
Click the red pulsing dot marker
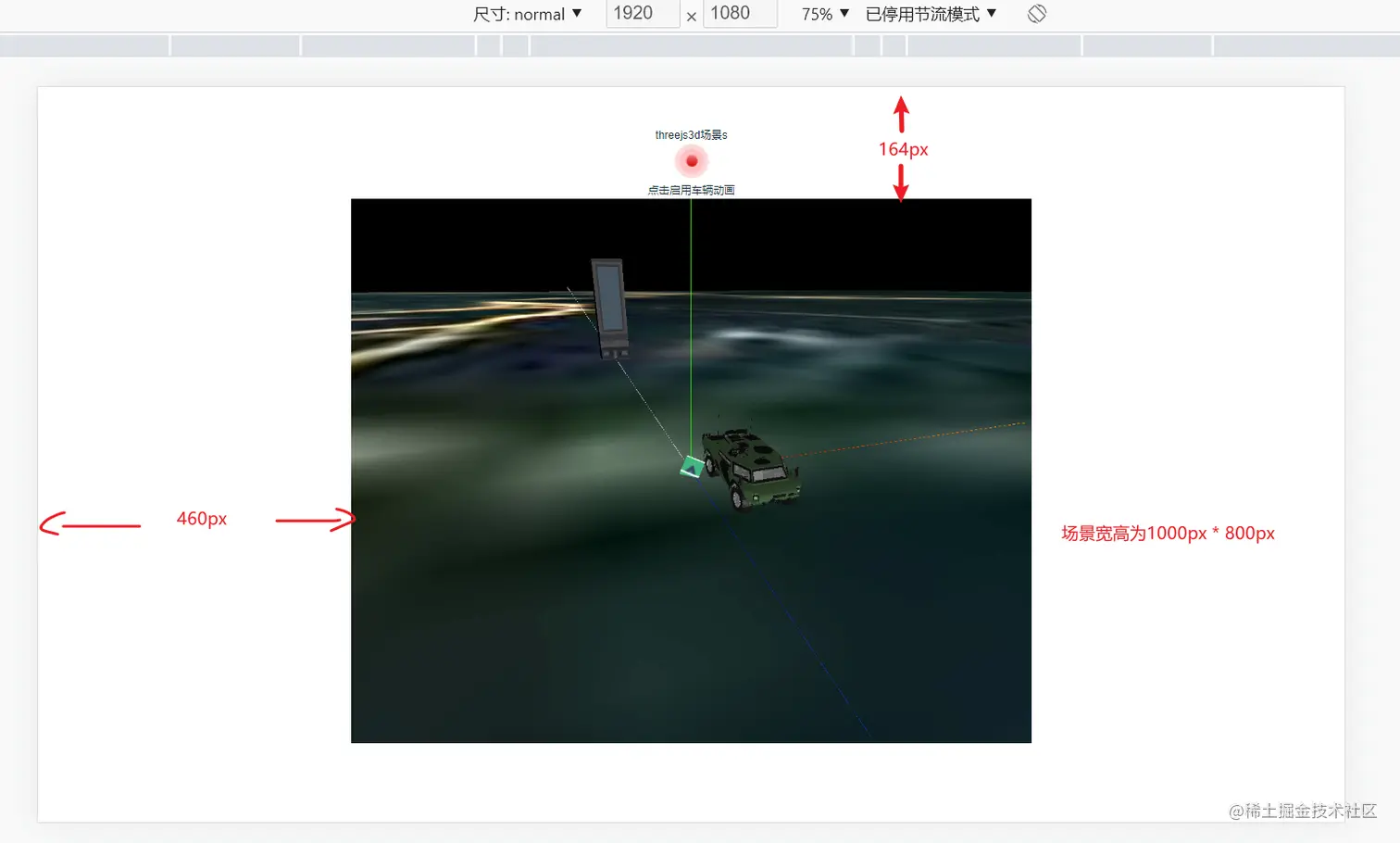(x=692, y=161)
